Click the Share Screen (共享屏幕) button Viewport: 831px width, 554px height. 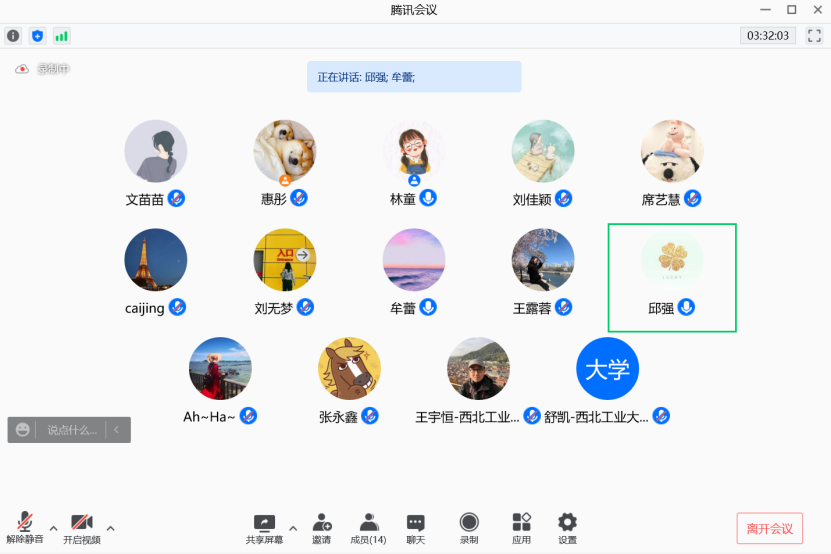(264, 527)
